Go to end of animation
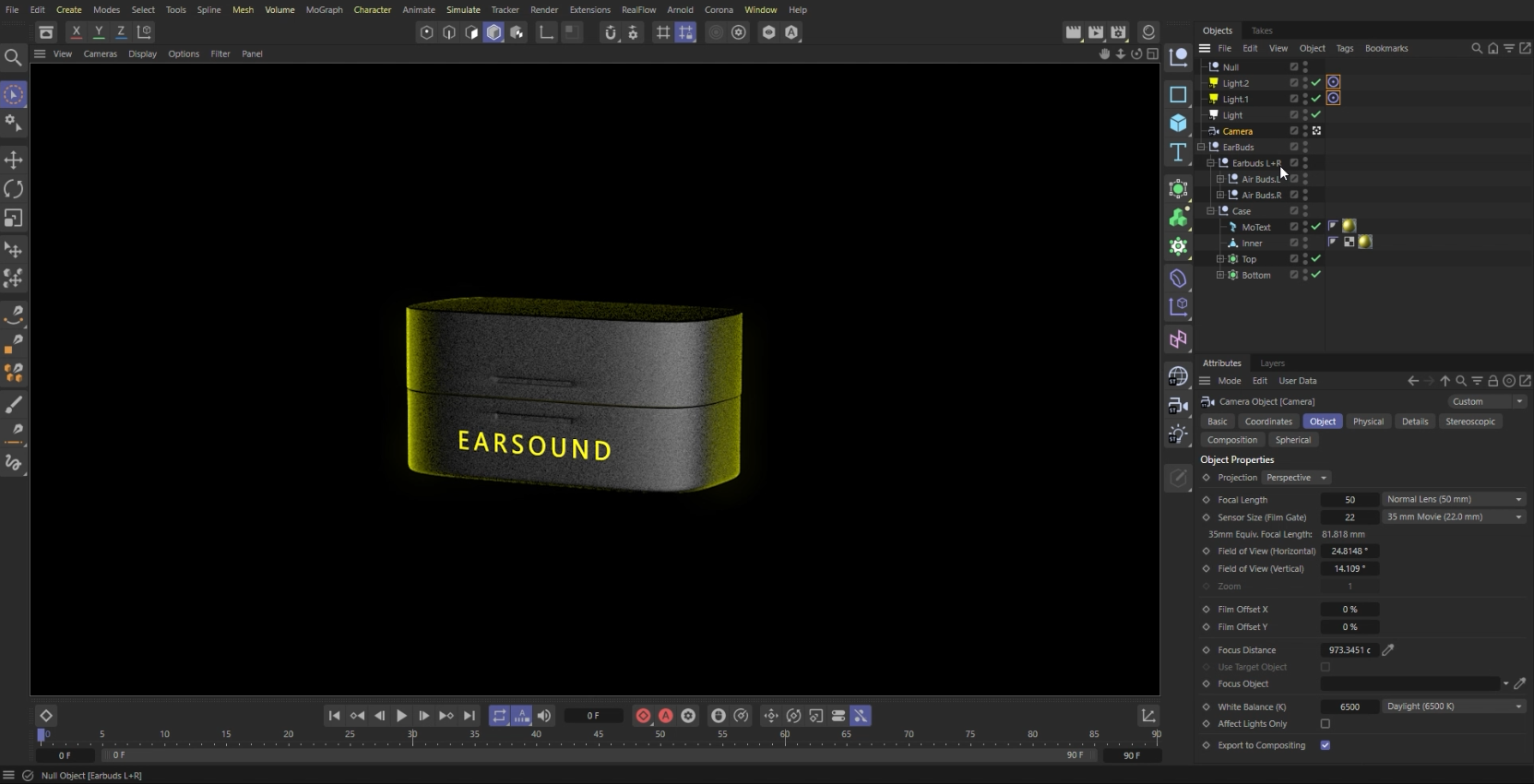Viewport: 1534px width, 784px height. (470, 716)
